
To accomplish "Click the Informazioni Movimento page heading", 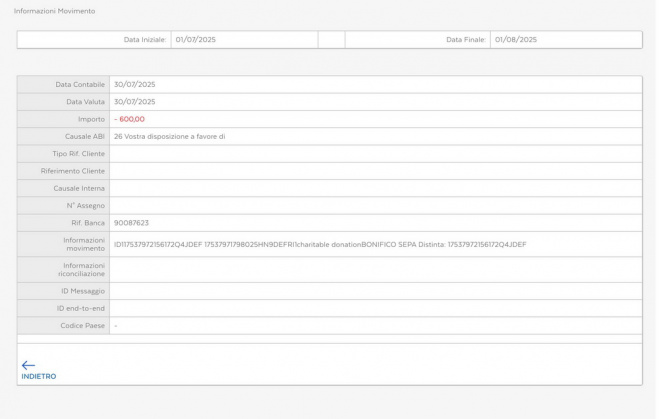I will tap(54, 10).
